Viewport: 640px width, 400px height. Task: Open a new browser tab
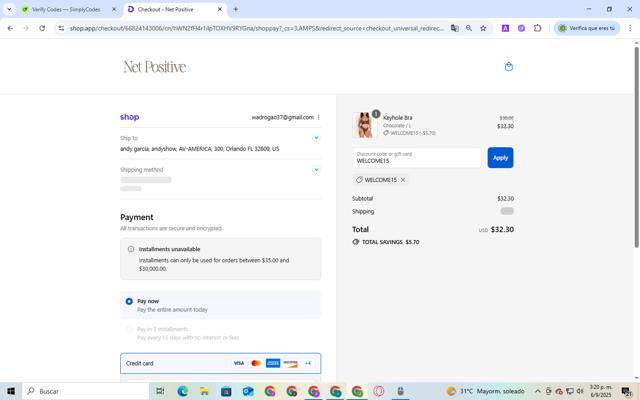[236, 9]
